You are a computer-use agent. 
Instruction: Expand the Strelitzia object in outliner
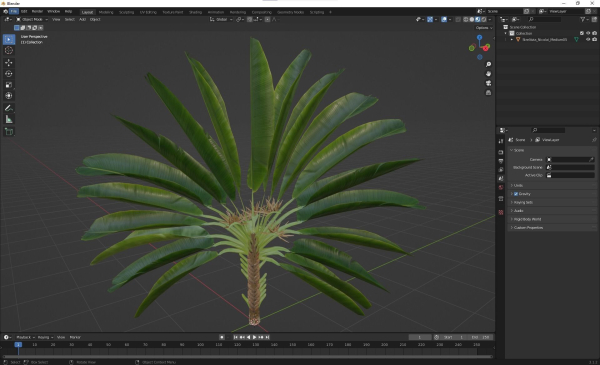click(x=512, y=39)
